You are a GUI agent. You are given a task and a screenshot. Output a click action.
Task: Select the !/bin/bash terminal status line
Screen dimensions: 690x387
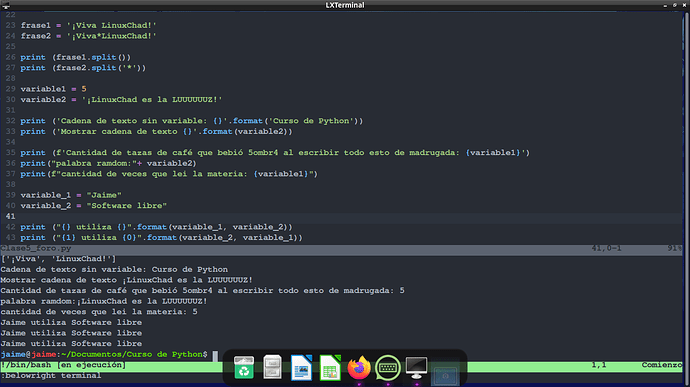341,365
